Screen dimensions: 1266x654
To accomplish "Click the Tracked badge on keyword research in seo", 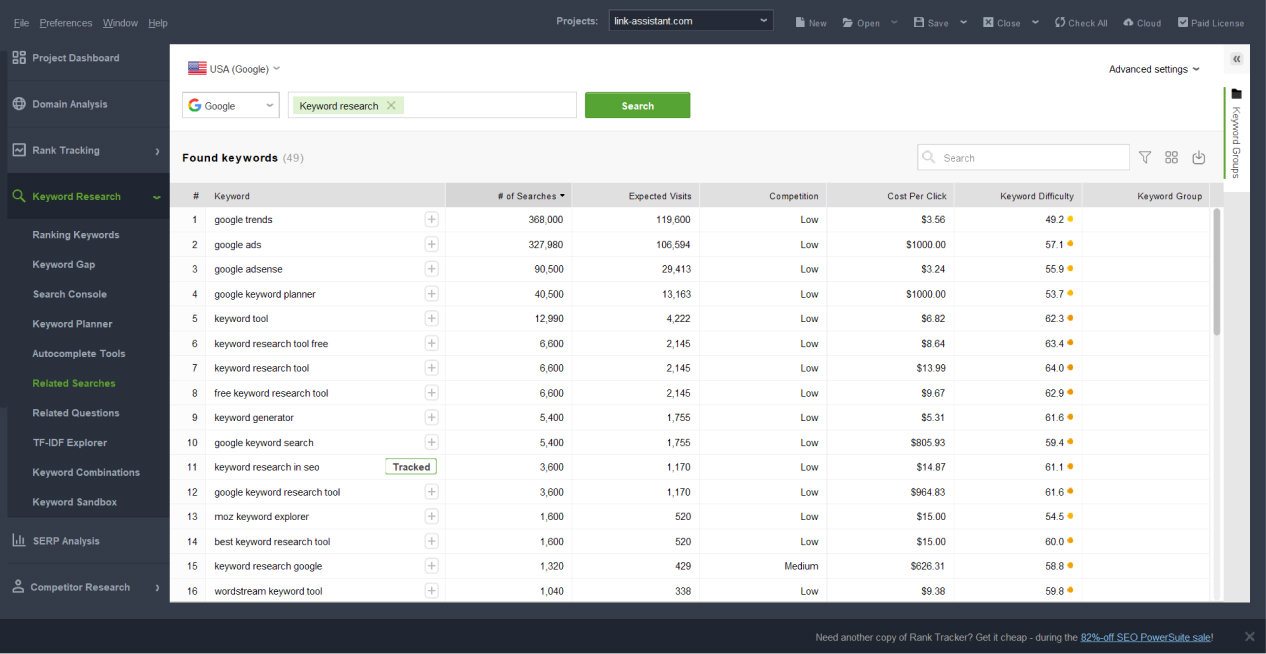I will tap(411, 467).
